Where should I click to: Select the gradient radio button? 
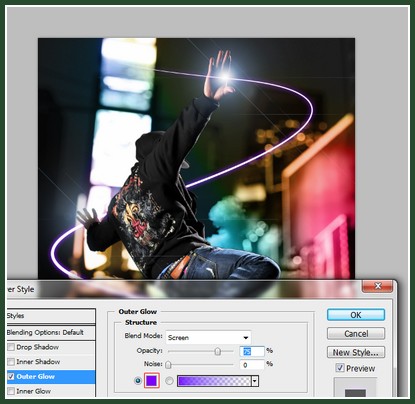click(169, 381)
